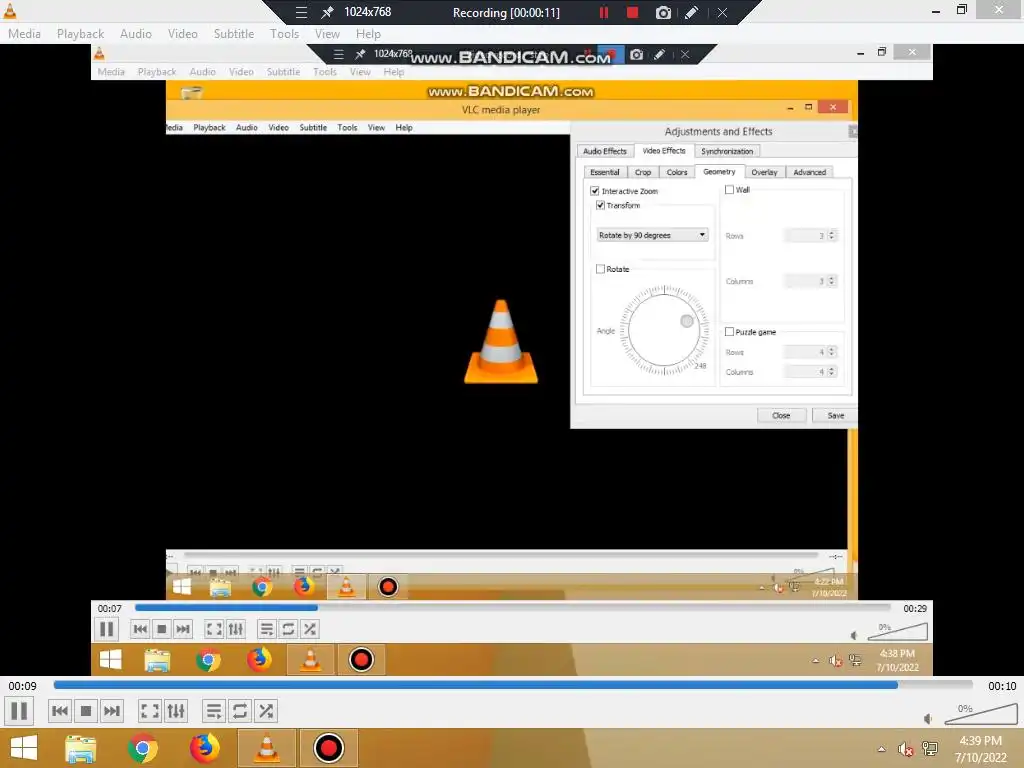
Task: Click the Close button in Adjustments dialog
Action: [x=781, y=415]
